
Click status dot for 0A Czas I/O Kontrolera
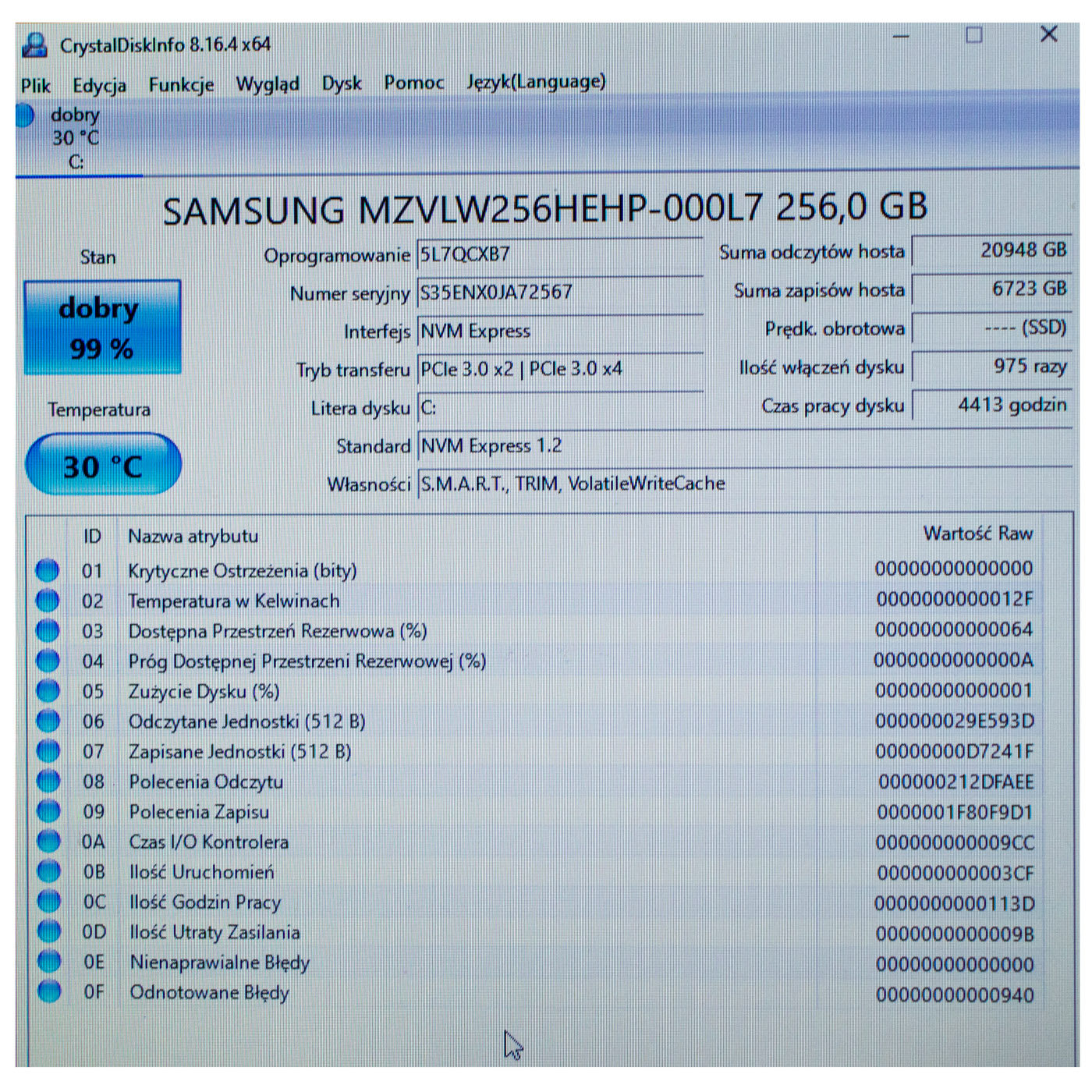tap(48, 841)
